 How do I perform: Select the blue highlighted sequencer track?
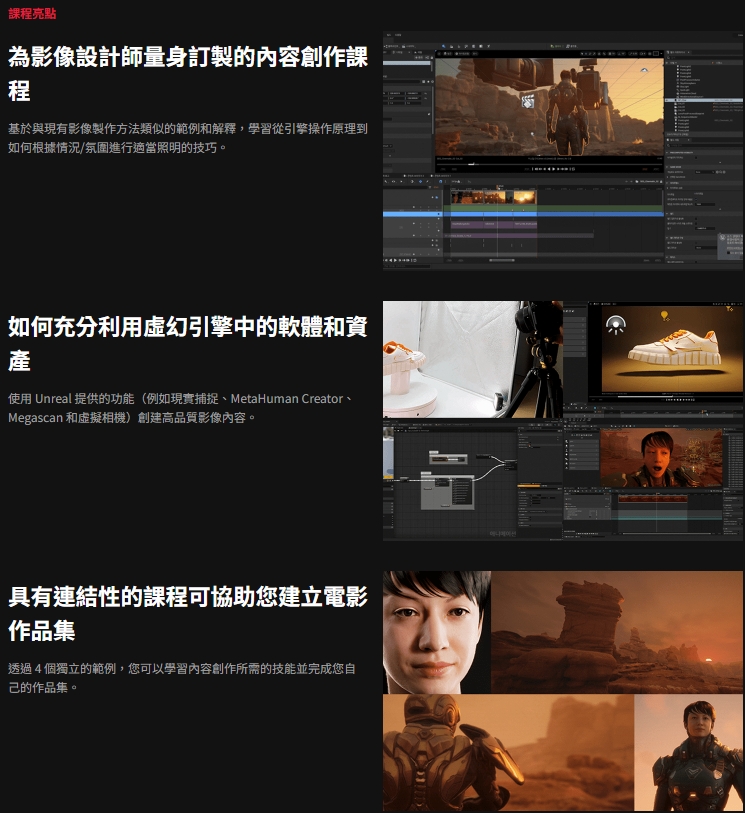tap(523, 214)
